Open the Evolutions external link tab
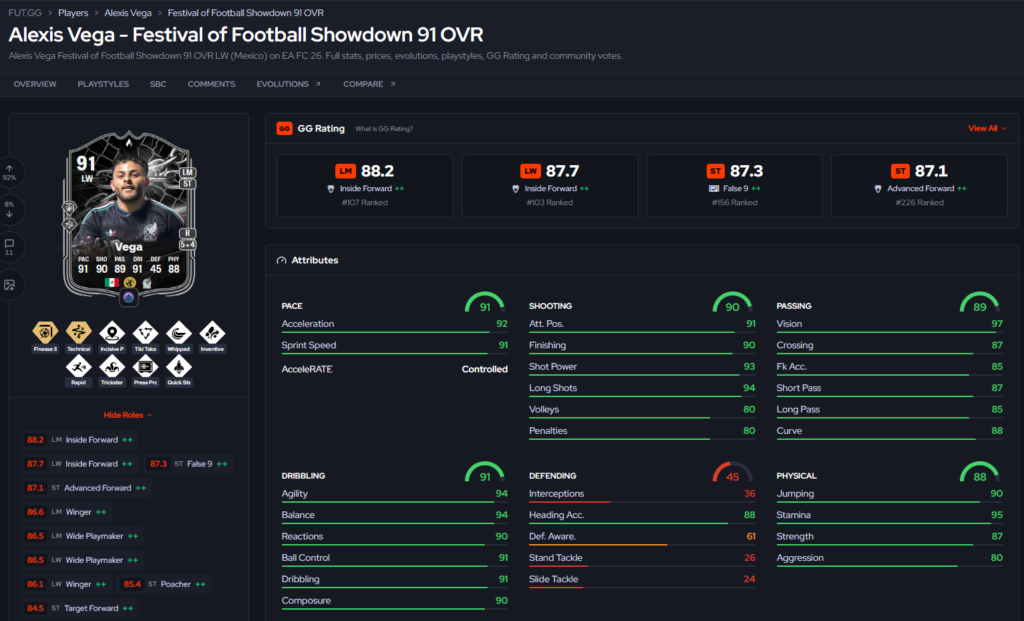This screenshot has height=621, width=1024. (x=288, y=84)
